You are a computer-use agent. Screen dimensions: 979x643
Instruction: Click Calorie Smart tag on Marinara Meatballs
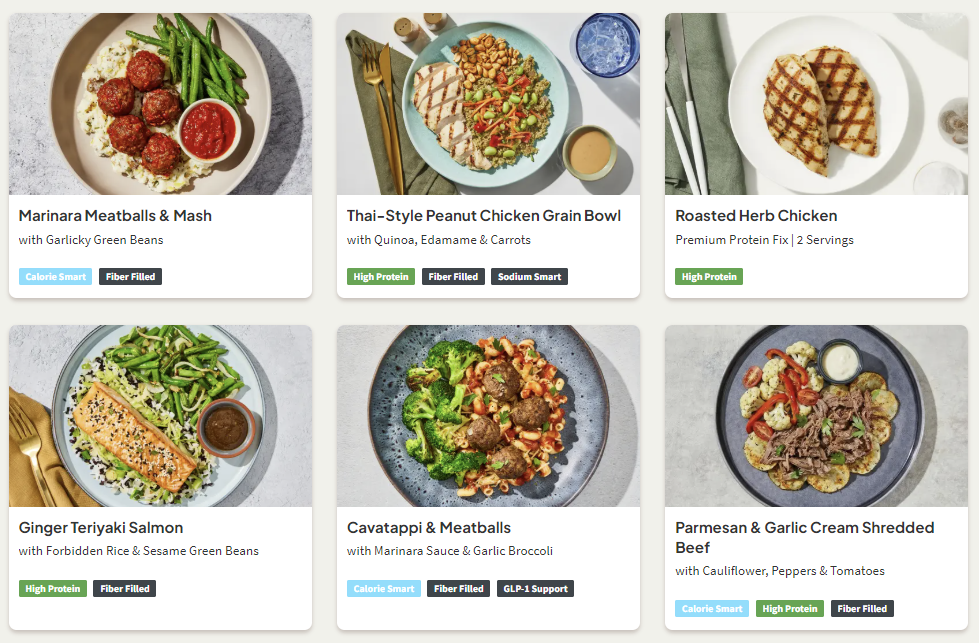click(55, 277)
